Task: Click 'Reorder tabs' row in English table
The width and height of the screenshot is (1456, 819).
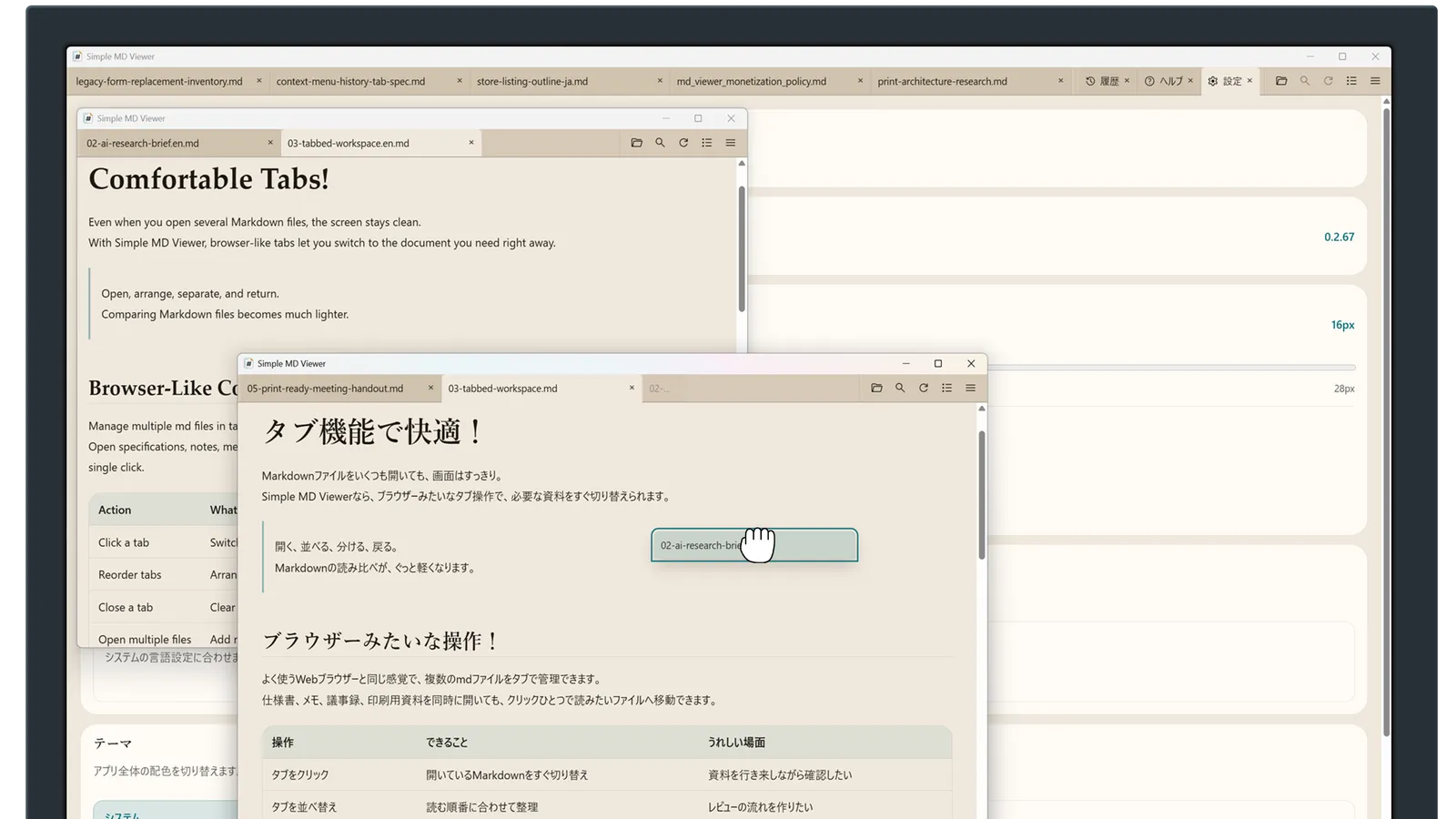Action: [164, 575]
